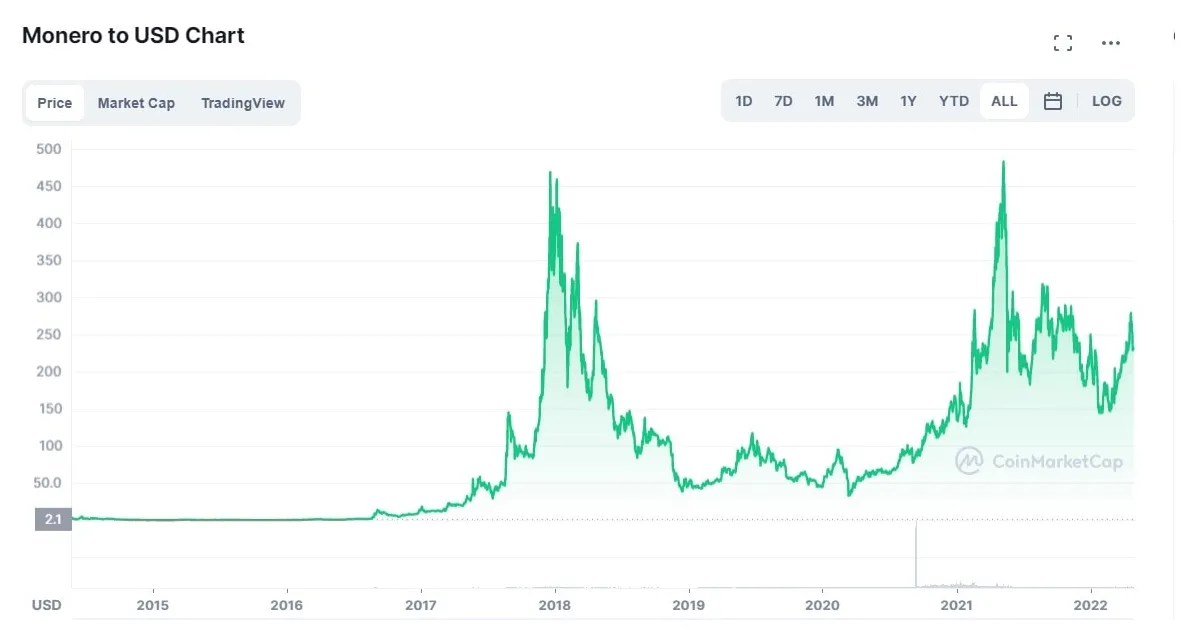Switch to the Market Cap tab
Viewport: 1185px width, 630px height.
(136, 102)
